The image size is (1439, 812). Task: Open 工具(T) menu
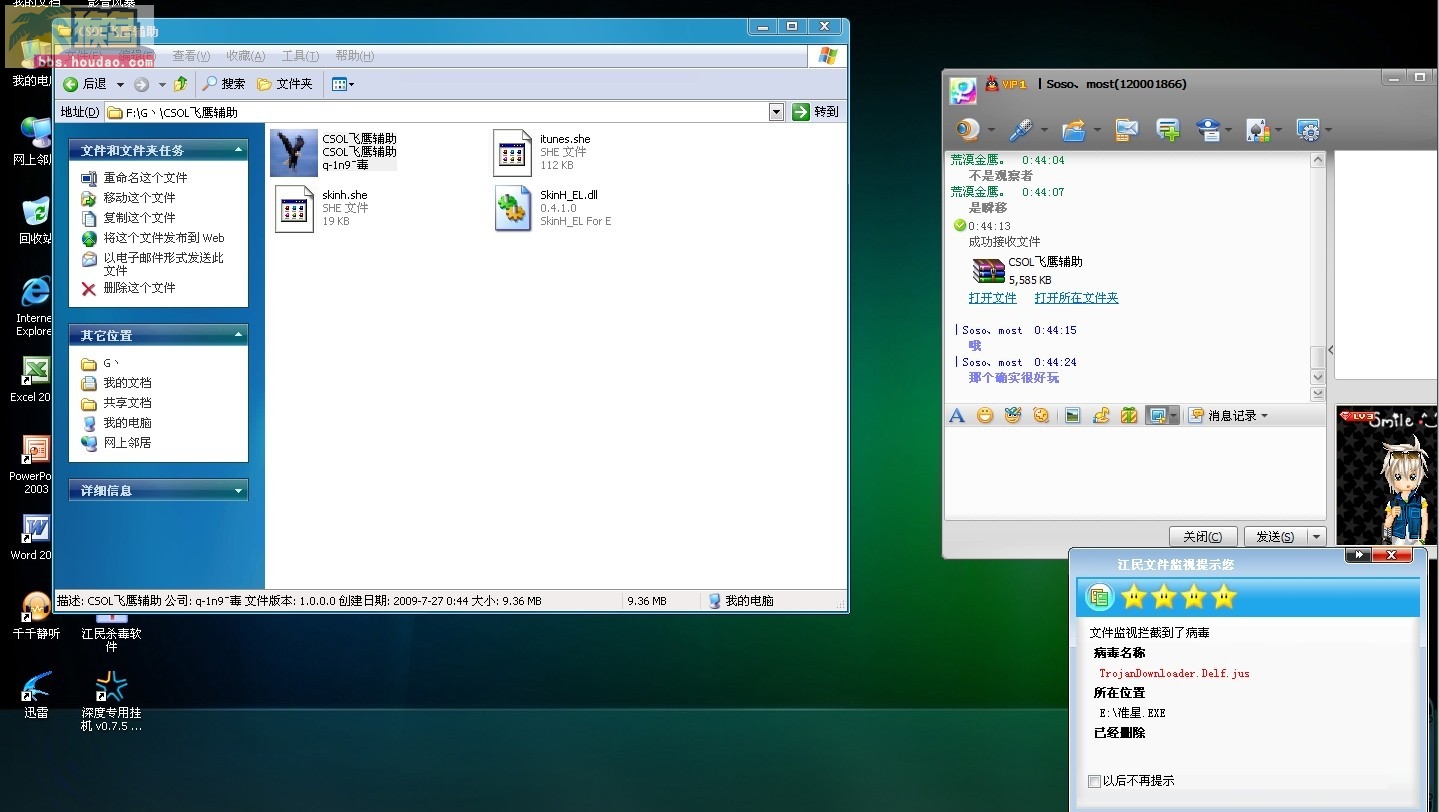300,56
